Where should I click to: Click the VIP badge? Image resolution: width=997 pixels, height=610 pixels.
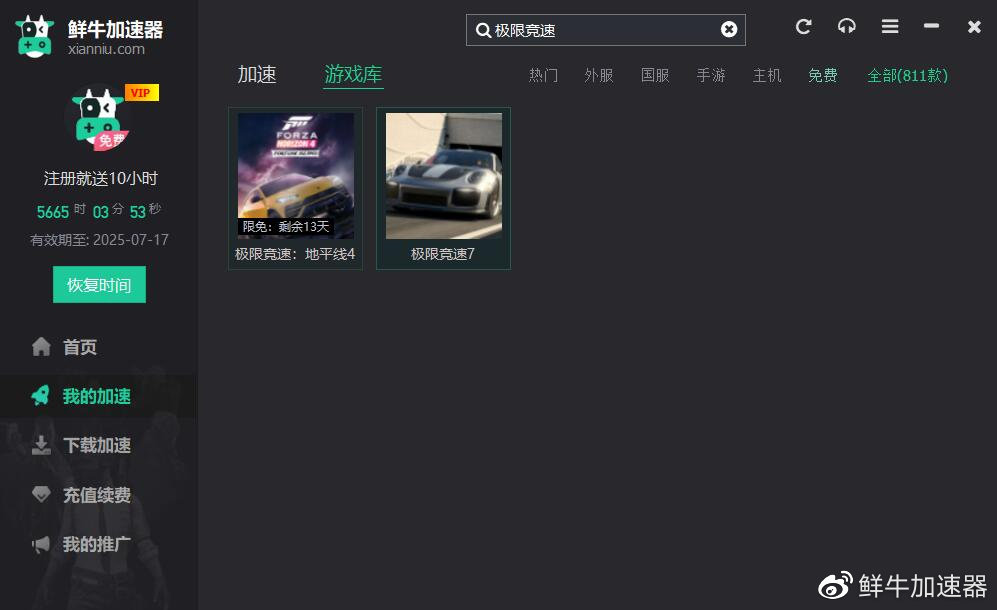coord(141,93)
